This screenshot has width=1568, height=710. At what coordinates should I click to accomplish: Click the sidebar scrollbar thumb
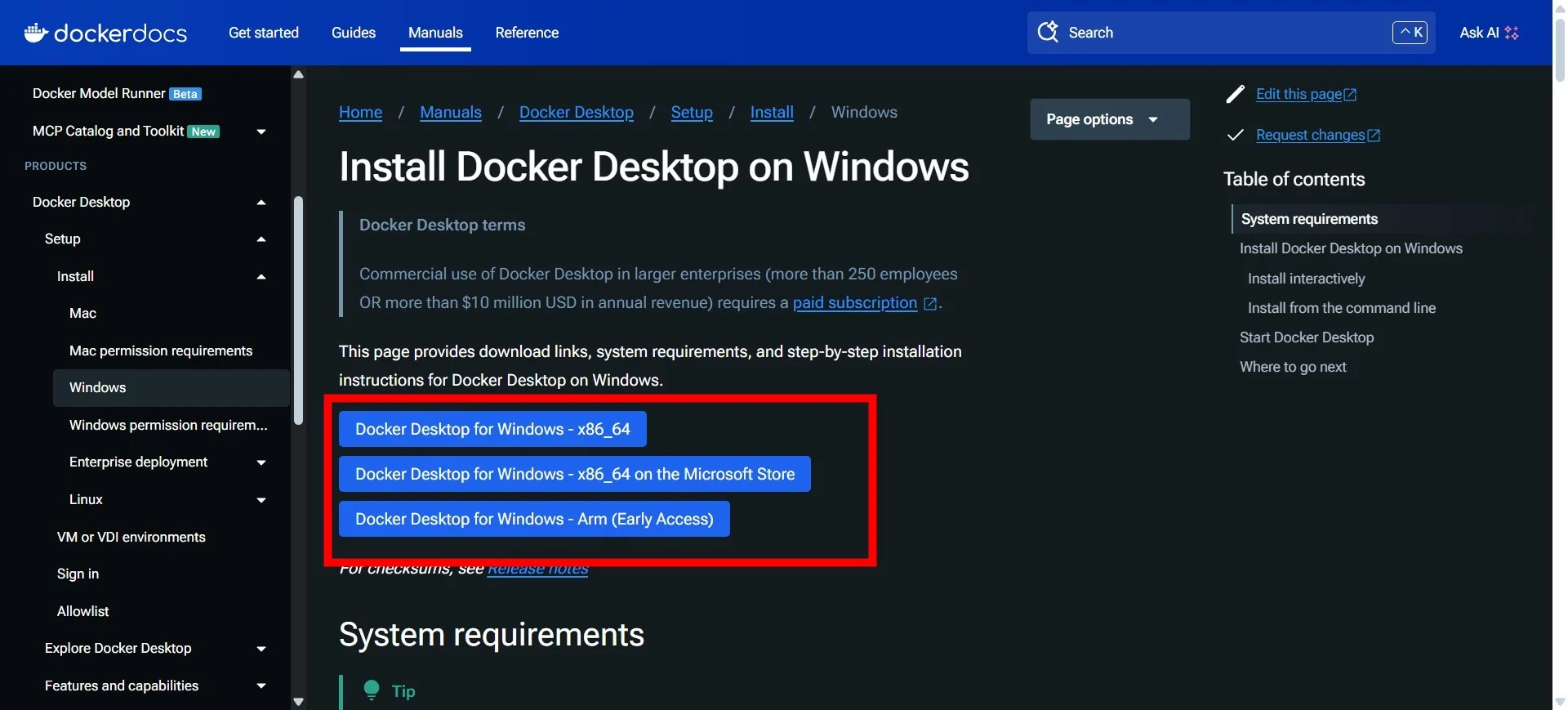pos(299,310)
